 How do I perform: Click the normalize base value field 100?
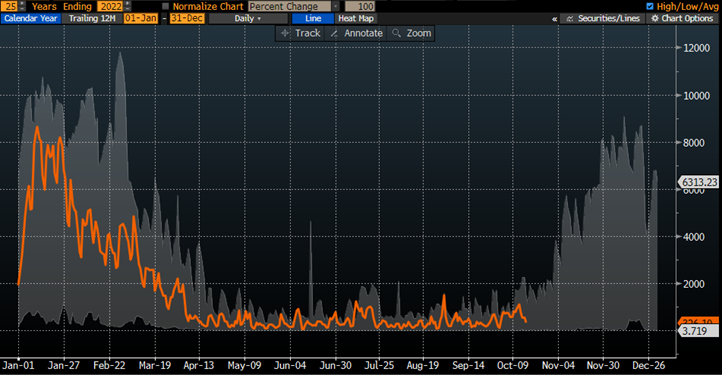tap(360, 6)
